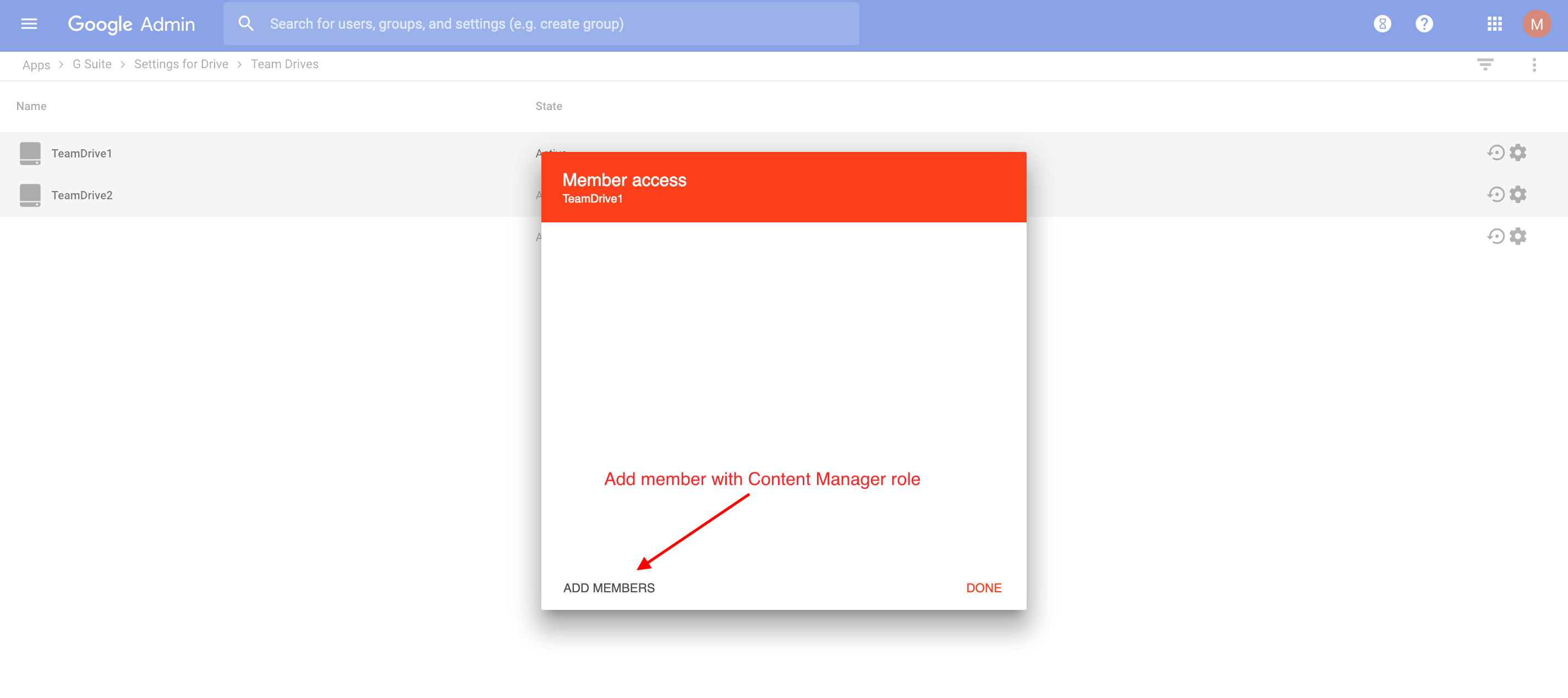
Task: Click the TeamDrive2 restore history icon
Action: pos(1497,194)
